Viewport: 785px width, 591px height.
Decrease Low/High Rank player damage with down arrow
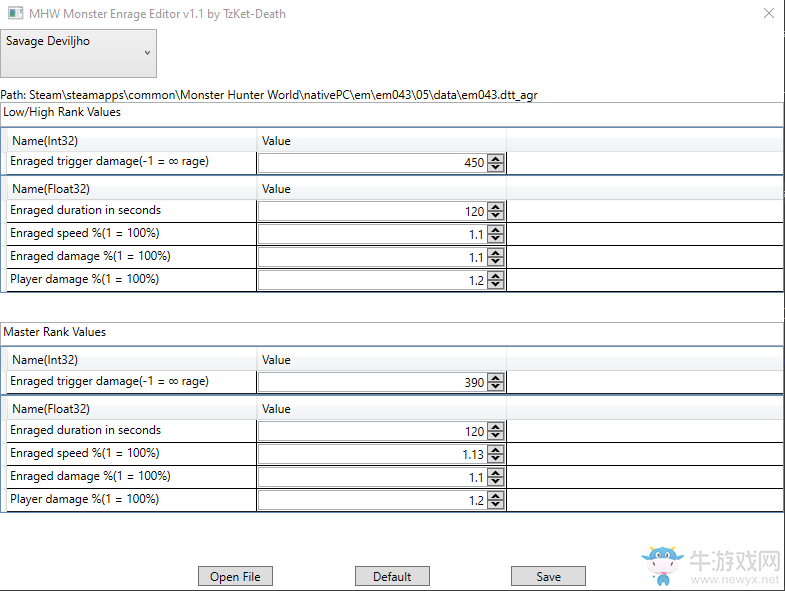pos(496,284)
